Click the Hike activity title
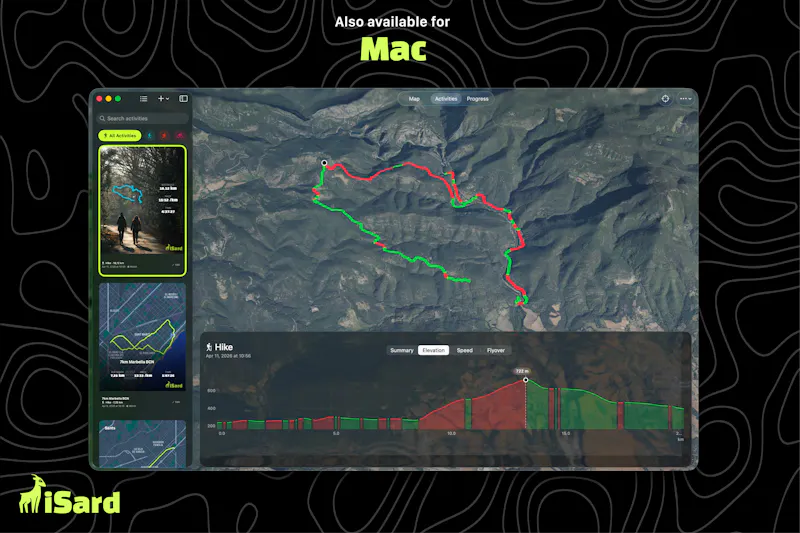 point(224,347)
